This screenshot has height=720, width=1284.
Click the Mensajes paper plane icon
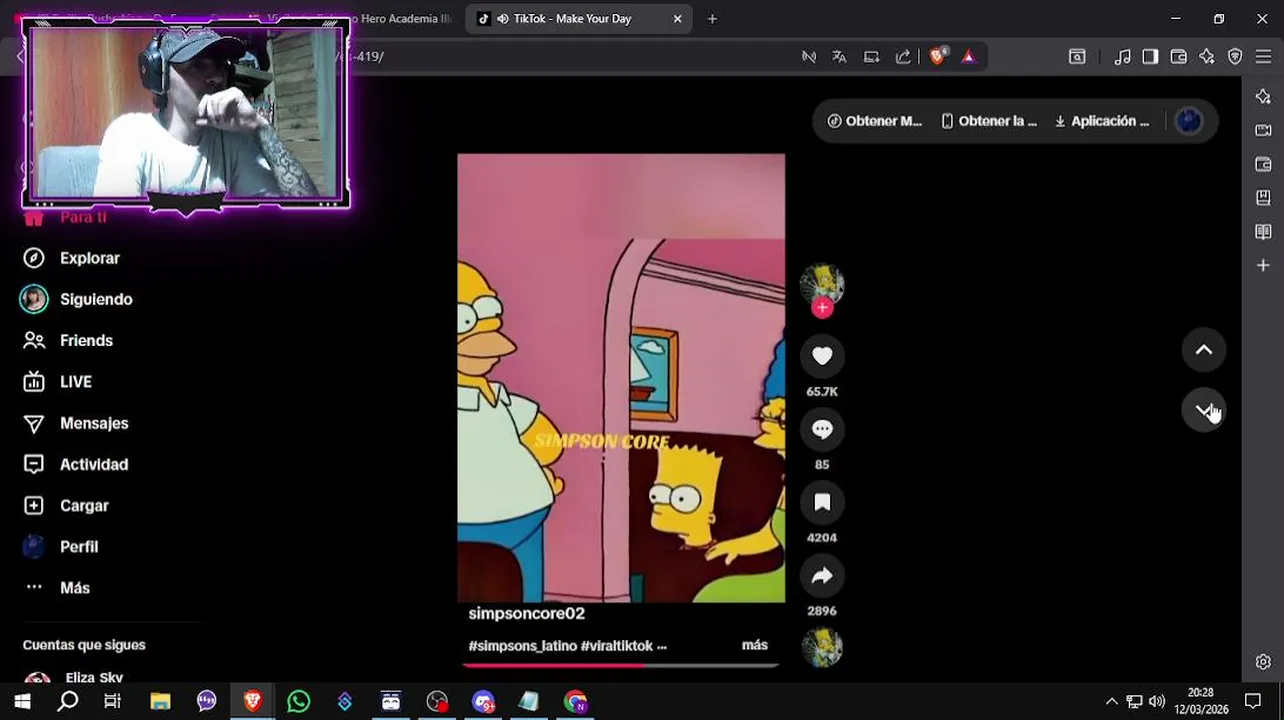coord(34,424)
